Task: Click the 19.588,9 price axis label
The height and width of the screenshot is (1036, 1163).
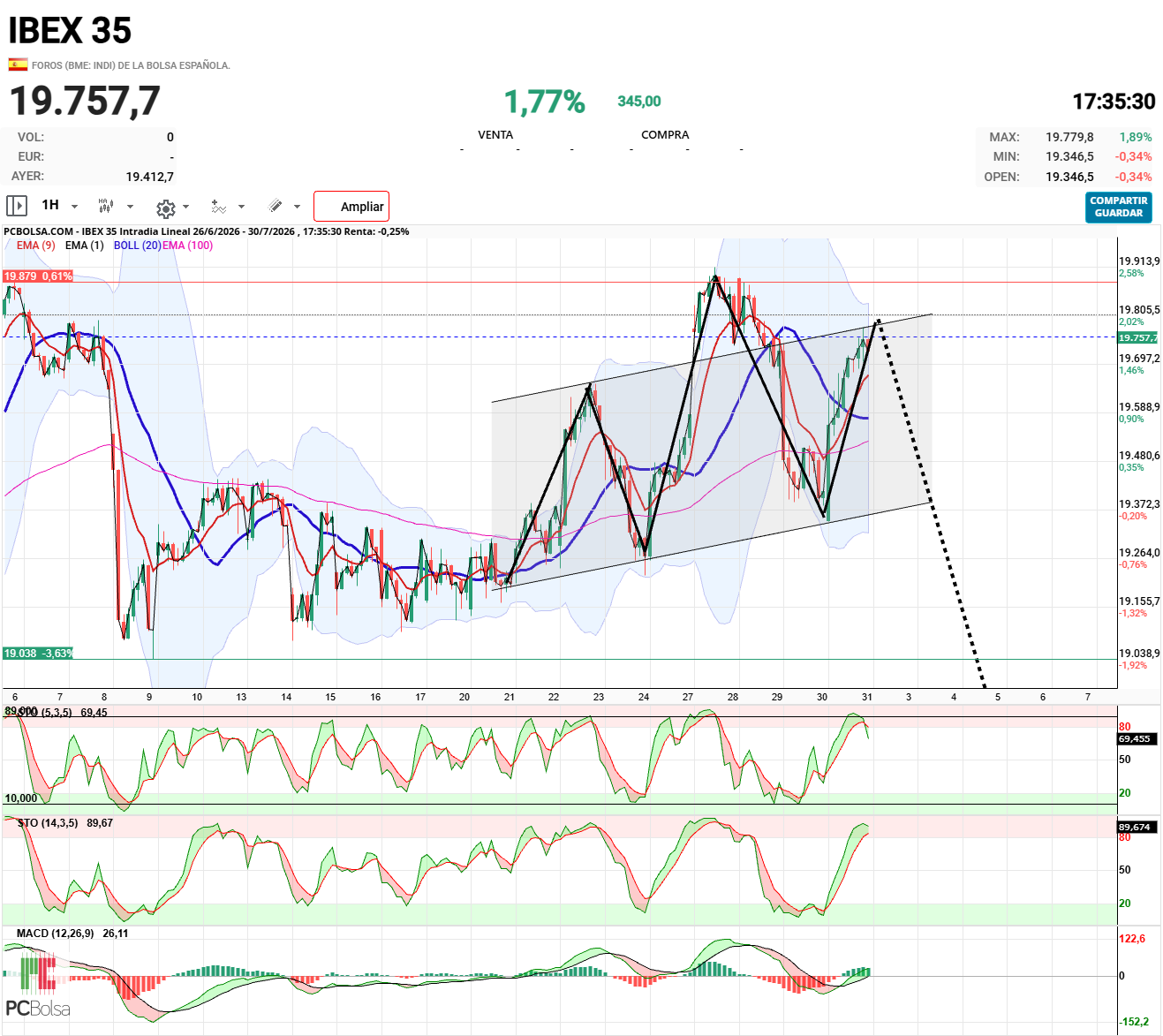Action: pyautogui.click(x=1139, y=407)
